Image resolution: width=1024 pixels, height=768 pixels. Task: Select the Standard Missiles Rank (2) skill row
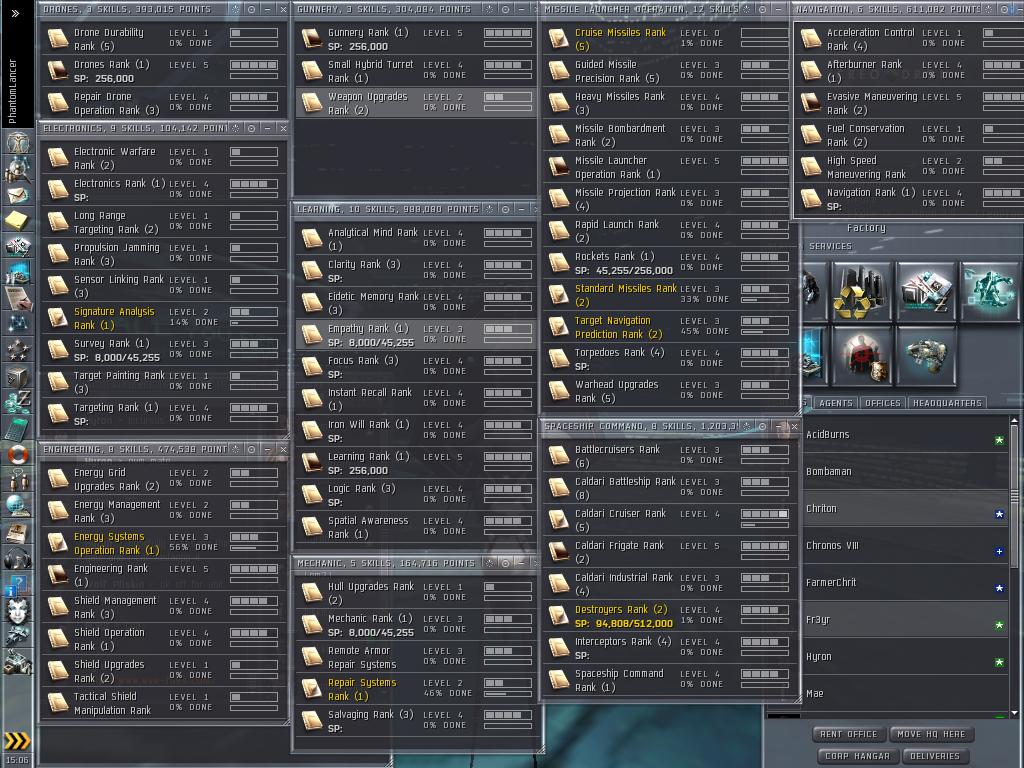(x=669, y=295)
